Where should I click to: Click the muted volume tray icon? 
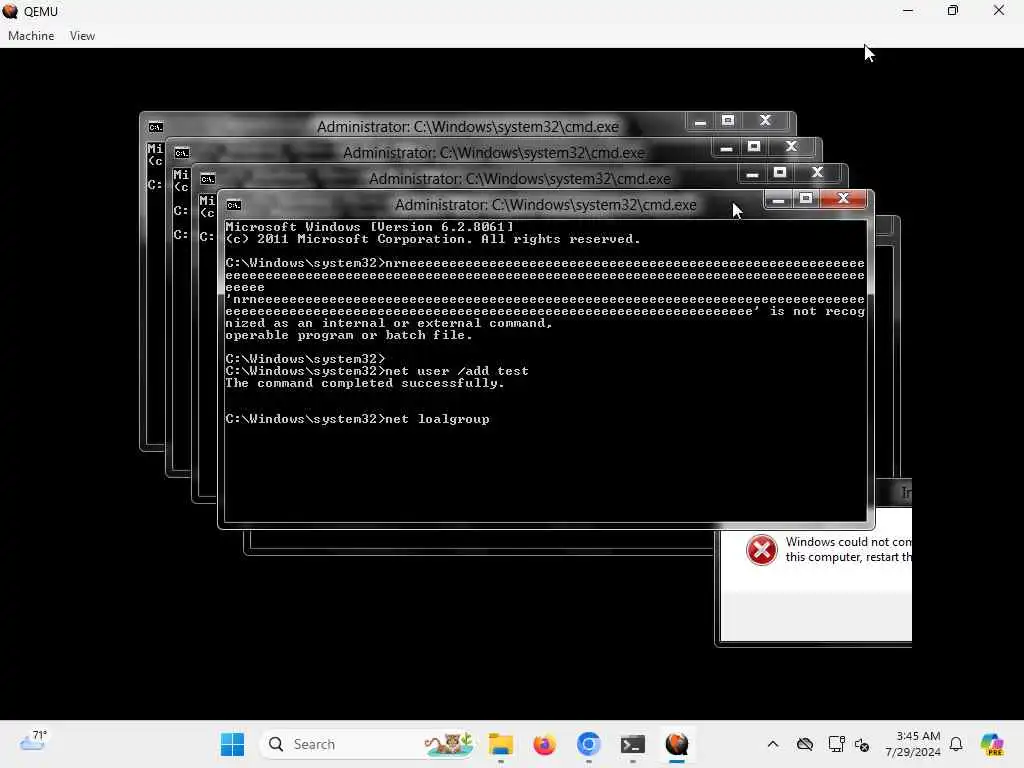point(862,744)
